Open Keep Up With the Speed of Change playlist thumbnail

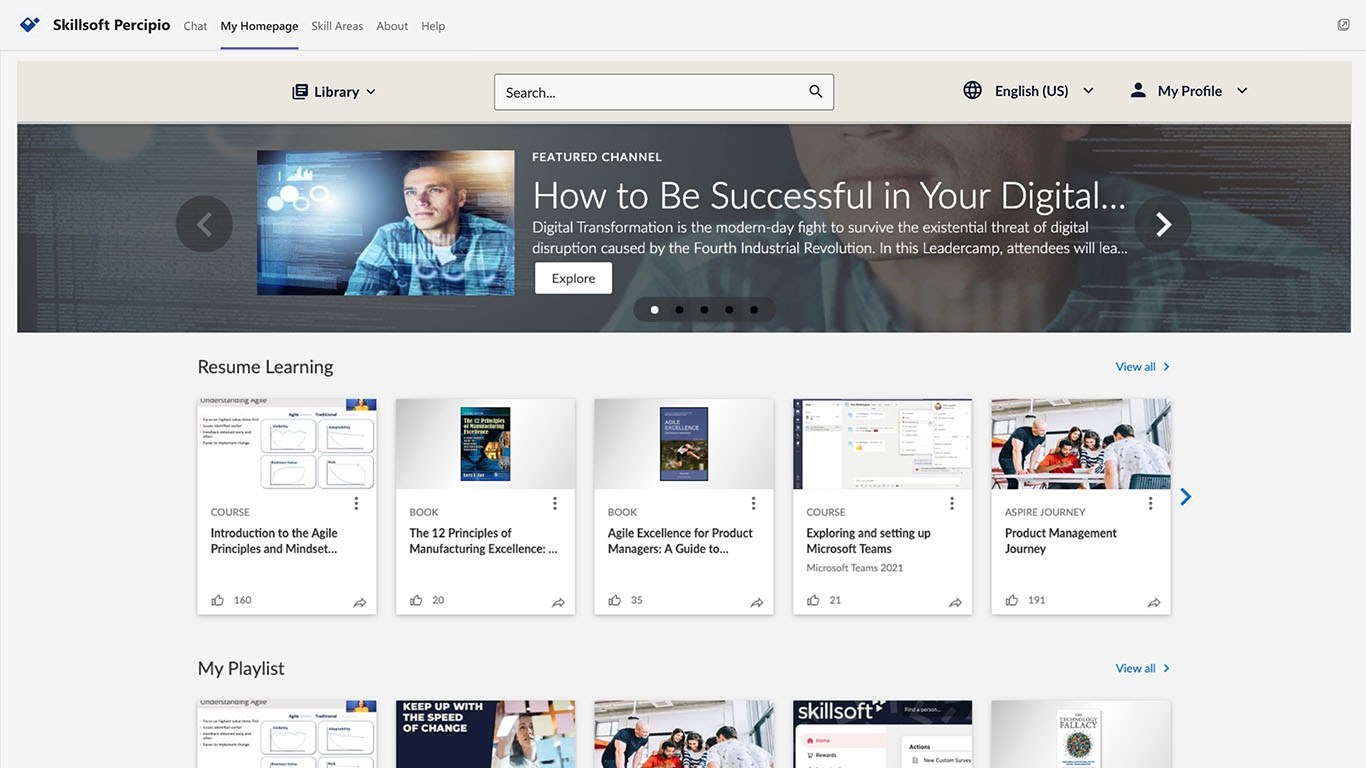coord(485,734)
